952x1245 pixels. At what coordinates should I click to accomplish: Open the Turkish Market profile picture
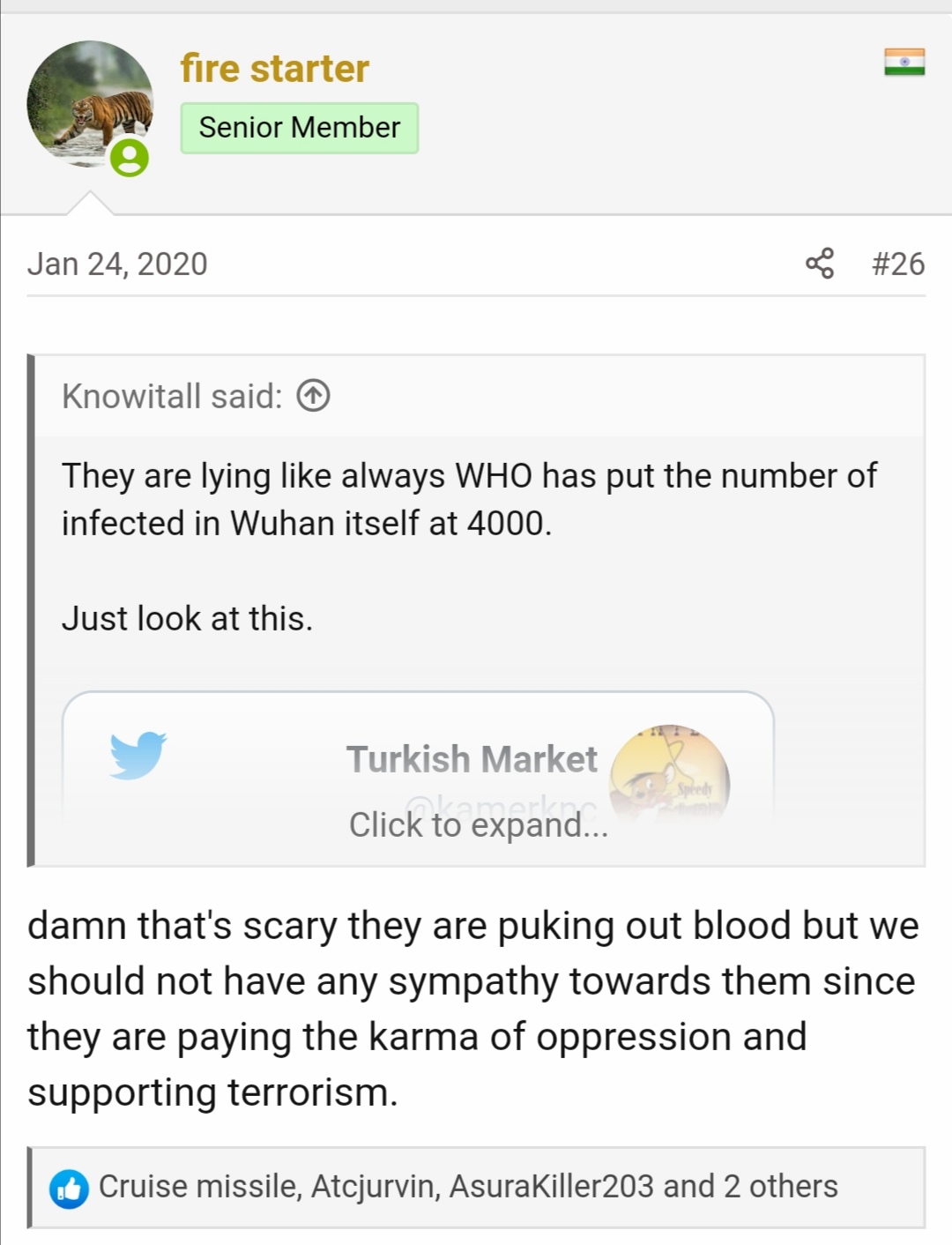point(670,774)
